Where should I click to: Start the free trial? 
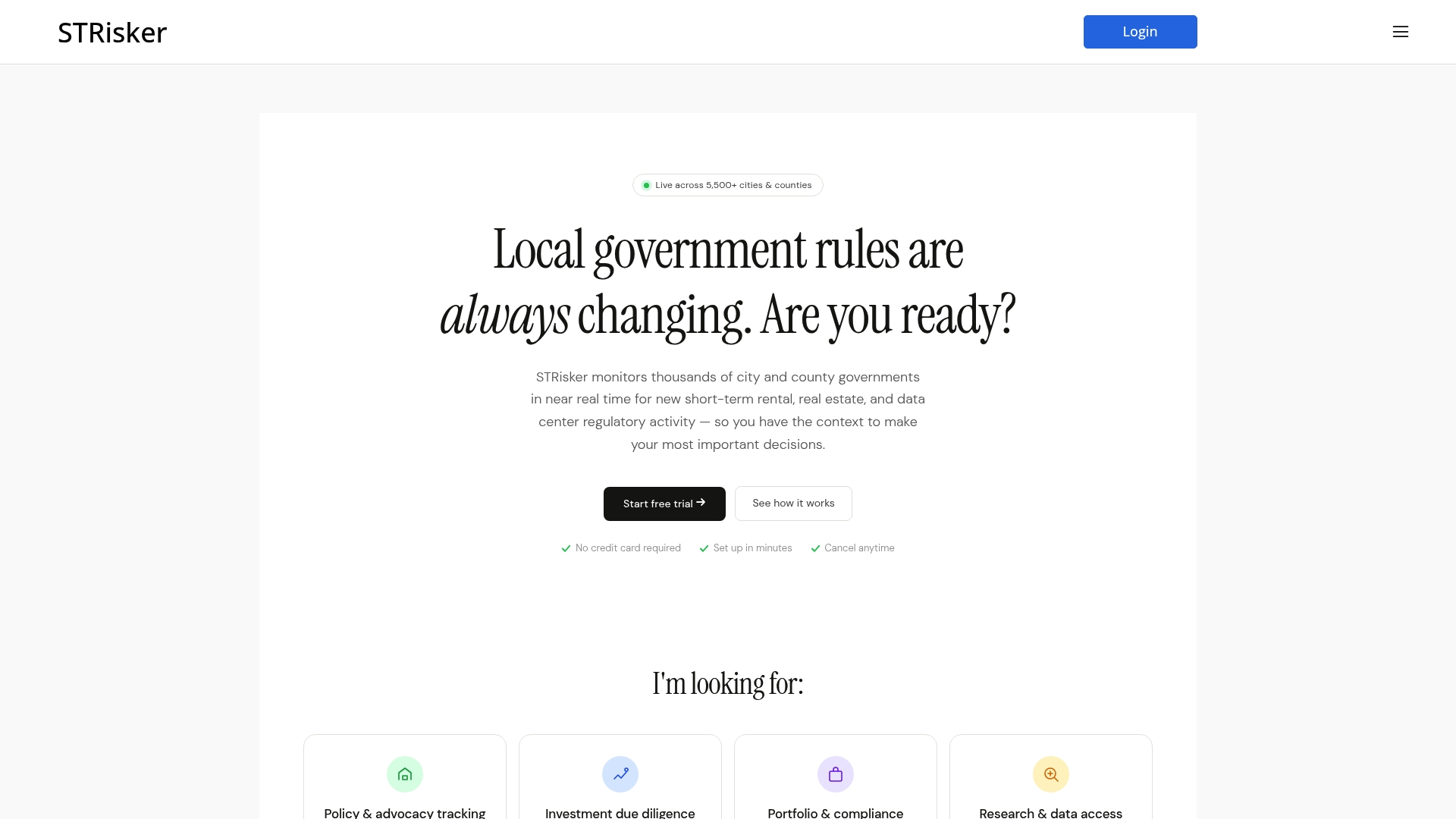(664, 504)
